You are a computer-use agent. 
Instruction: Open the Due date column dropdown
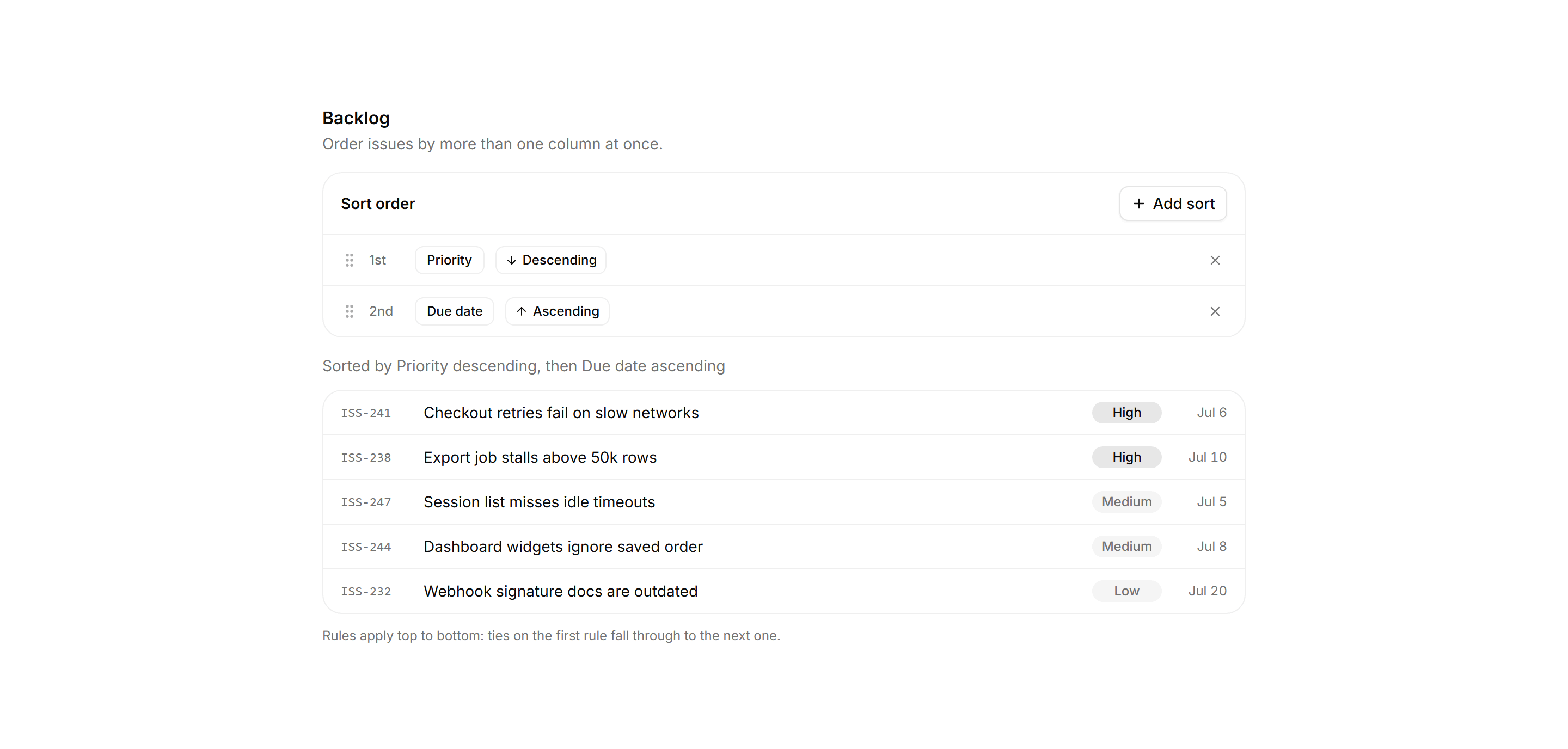(x=454, y=311)
